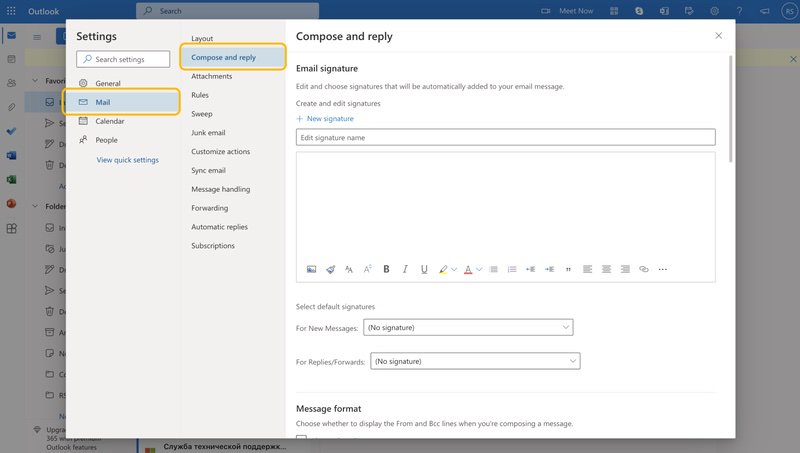
Task: Open the Excel app in left rail
Action: pos(11,180)
